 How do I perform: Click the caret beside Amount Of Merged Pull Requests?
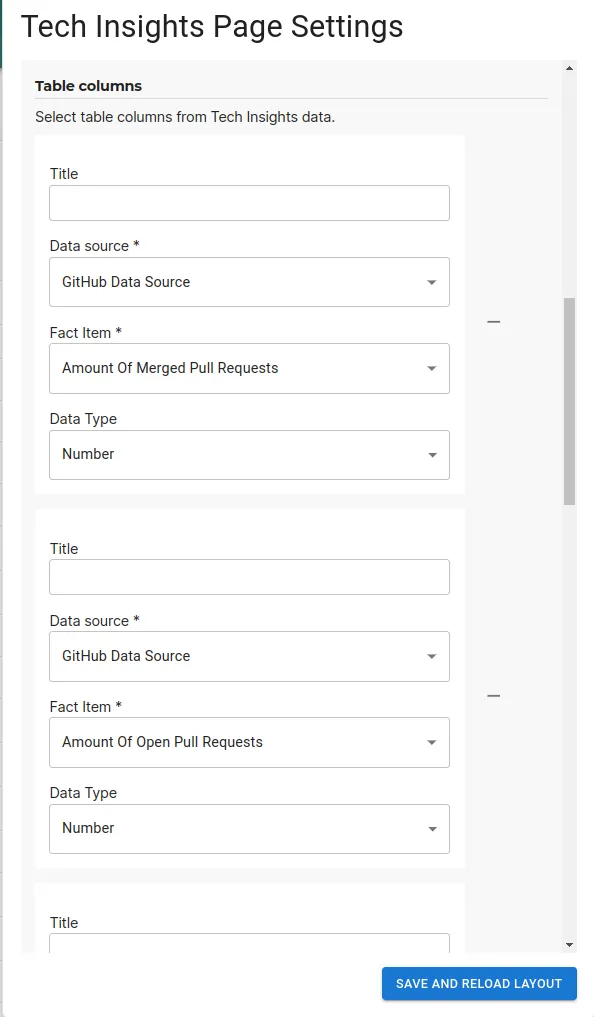(432, 368)
